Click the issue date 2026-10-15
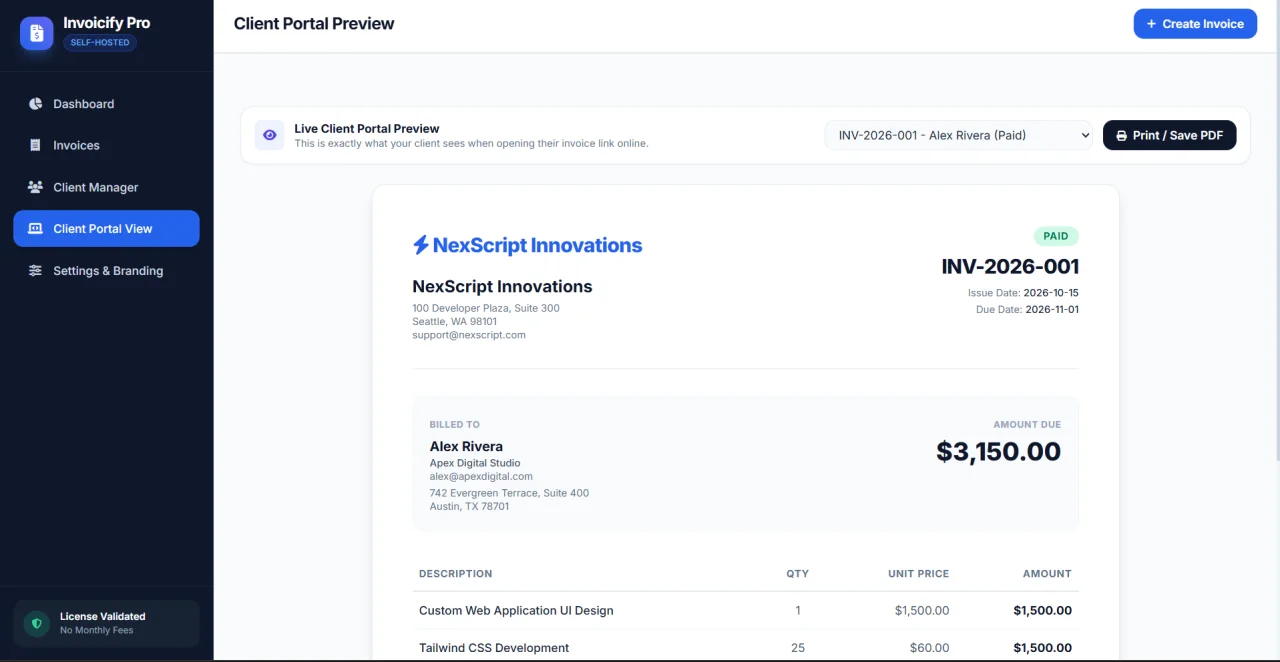Screen dimensions: 1280x662 [1051, 293]
